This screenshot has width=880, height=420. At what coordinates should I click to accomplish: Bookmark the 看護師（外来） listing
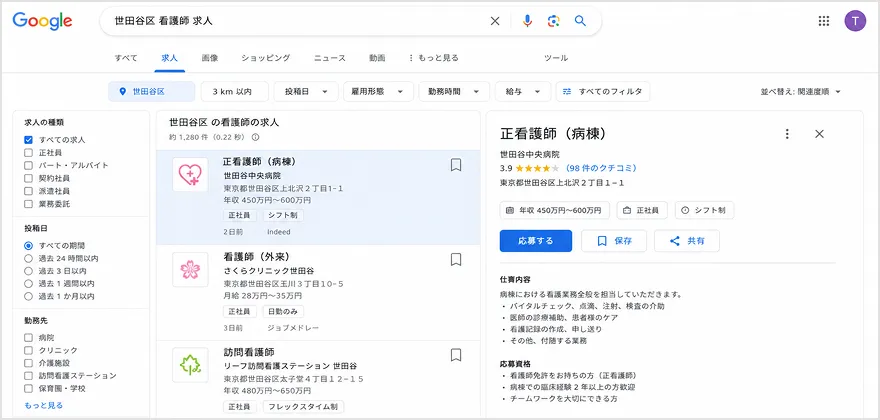click(456, 259)
